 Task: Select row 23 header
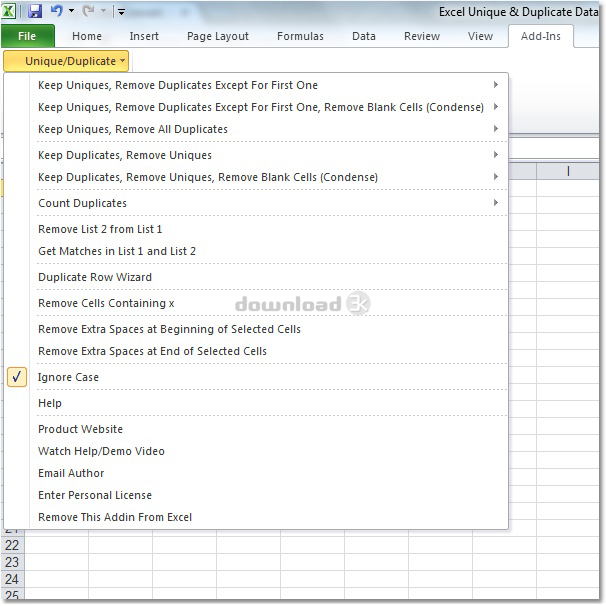pos(12,562)
